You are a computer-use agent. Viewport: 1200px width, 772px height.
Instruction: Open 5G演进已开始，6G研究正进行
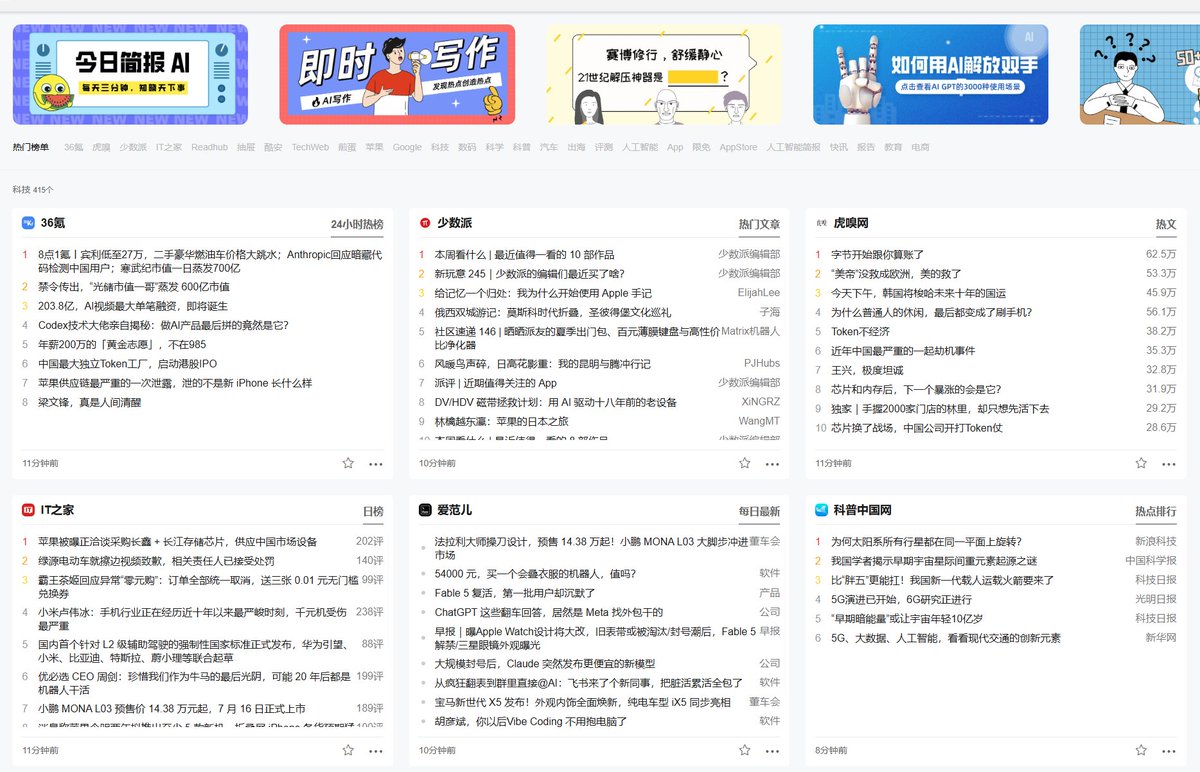901,599
